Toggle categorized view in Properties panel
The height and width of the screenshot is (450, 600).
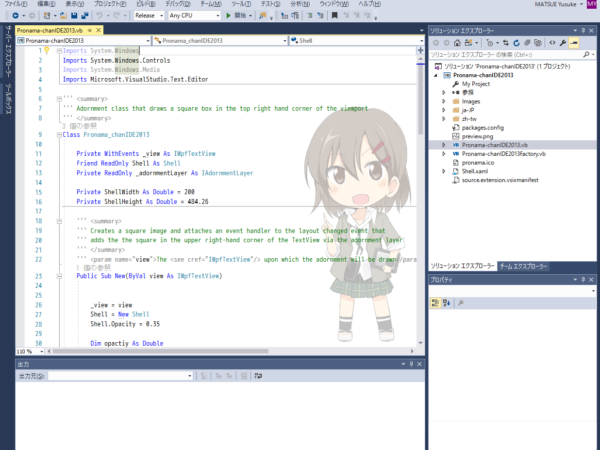click(435, 303)
